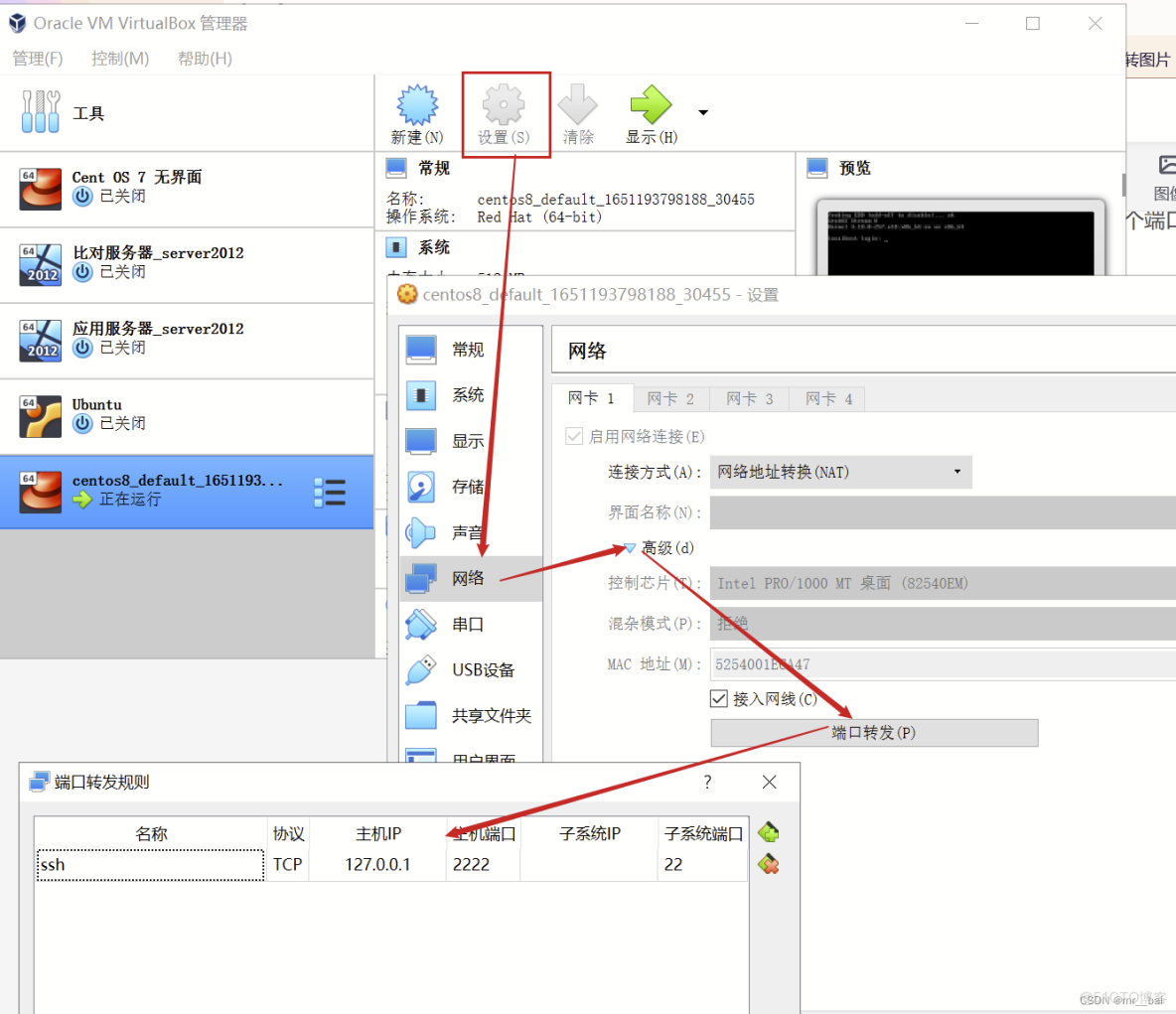Open the 管理(F) menu

click(37, 58)
